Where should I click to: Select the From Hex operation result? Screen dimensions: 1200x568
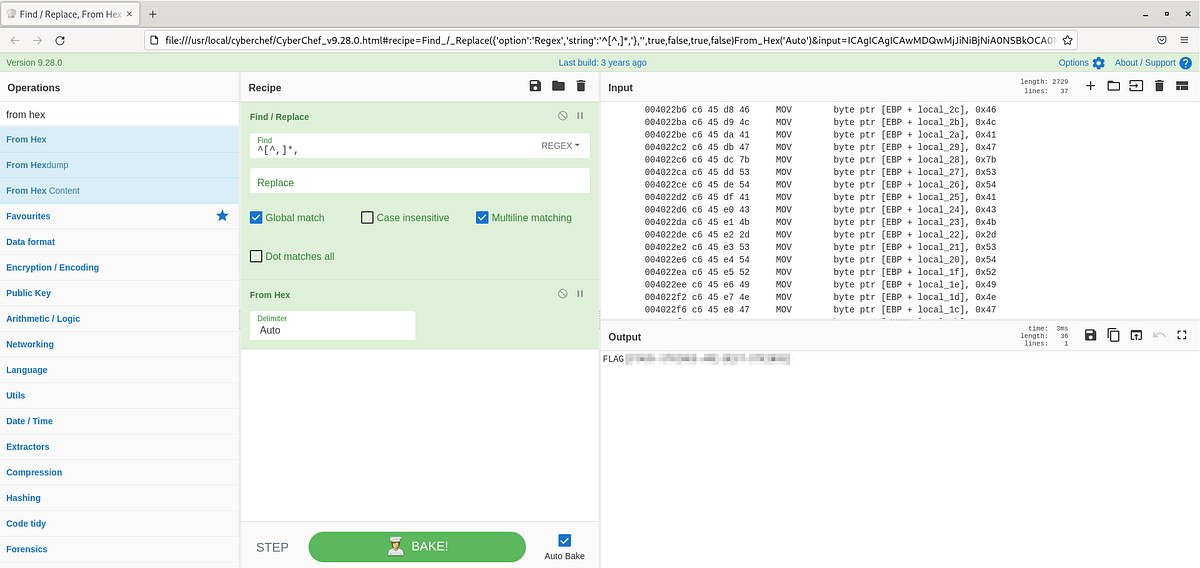point(120,139)
